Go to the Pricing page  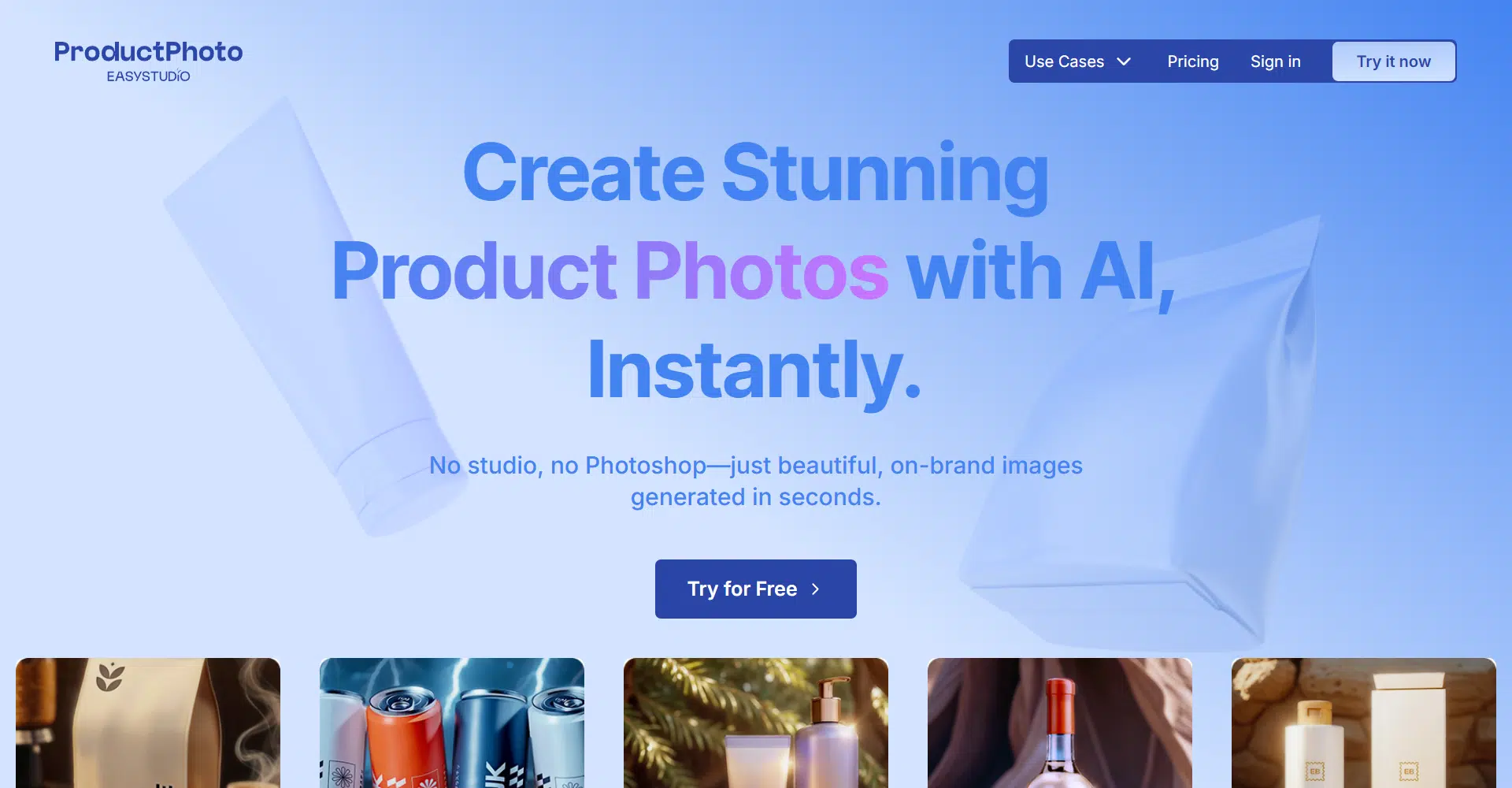[x=1192, y=61]
